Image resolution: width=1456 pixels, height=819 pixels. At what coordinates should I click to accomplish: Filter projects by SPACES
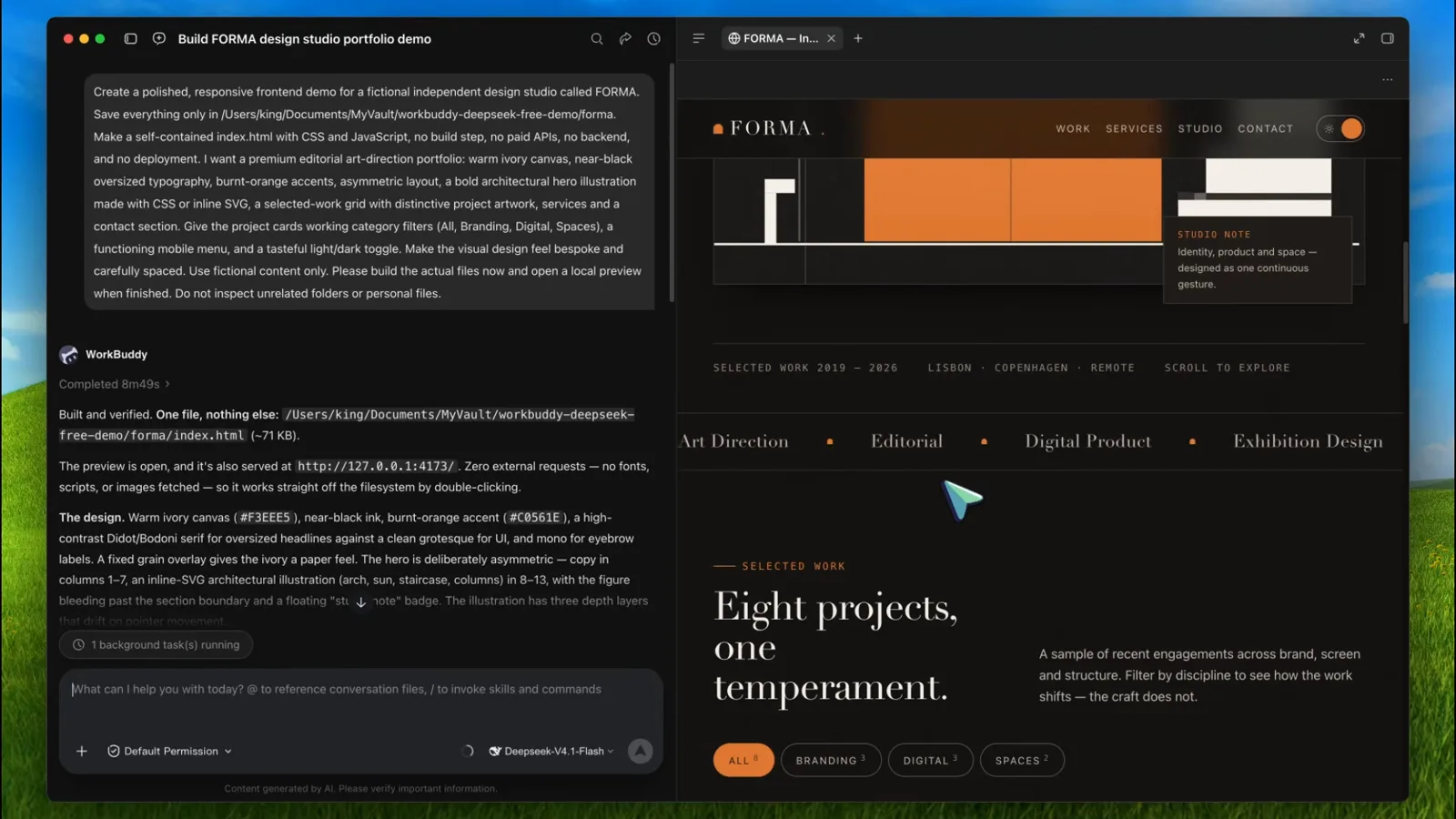pos(1022,760)
